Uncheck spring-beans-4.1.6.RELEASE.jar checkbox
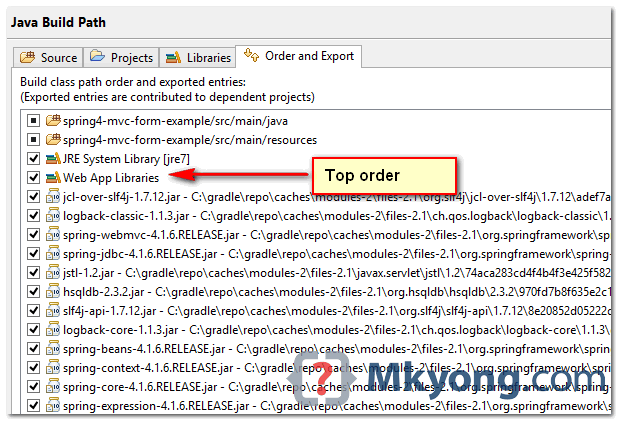The width and height of the screenshot is (618, 421). click(x=34, y=348)
